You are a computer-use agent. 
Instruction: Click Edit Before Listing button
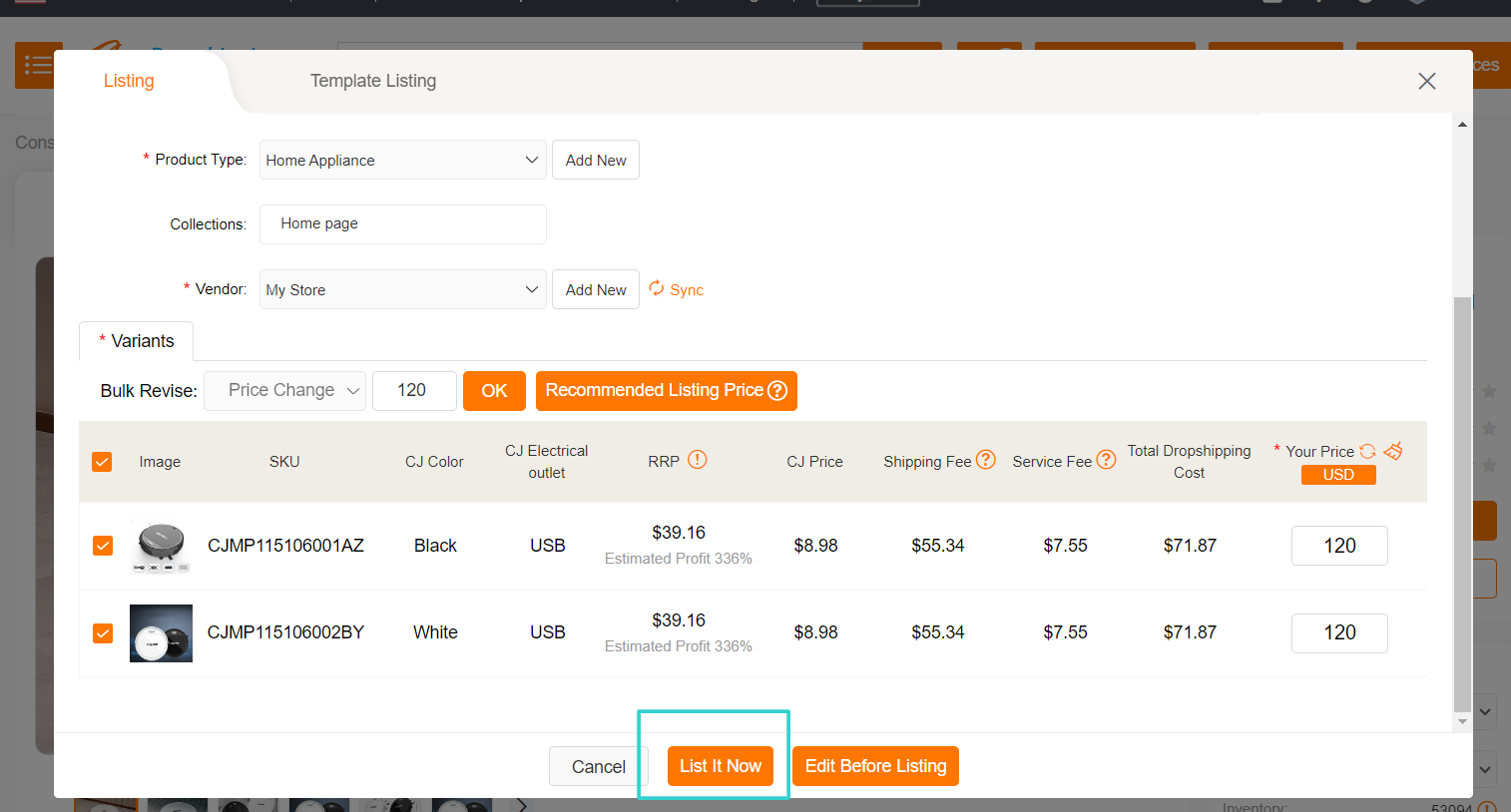point(875,766)
